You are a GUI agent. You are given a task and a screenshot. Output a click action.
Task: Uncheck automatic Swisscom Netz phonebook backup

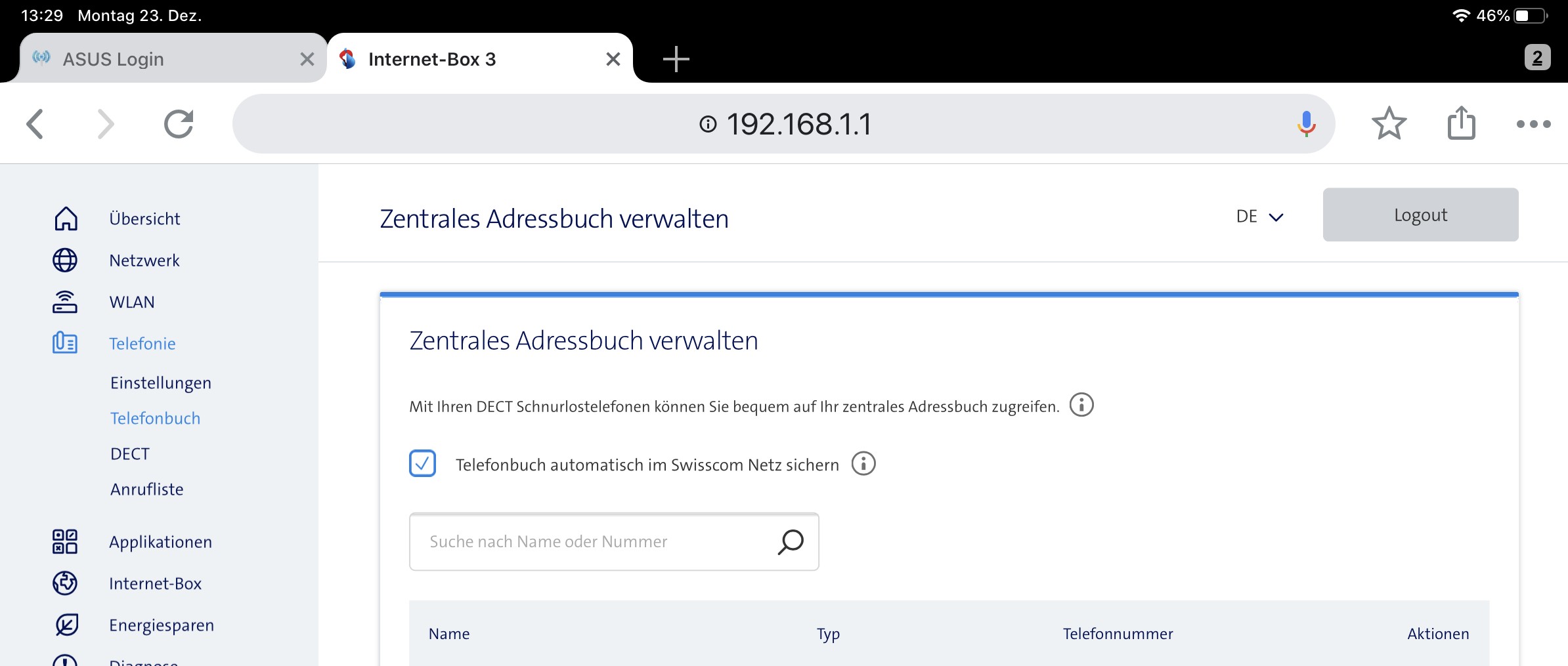[423, 464]
